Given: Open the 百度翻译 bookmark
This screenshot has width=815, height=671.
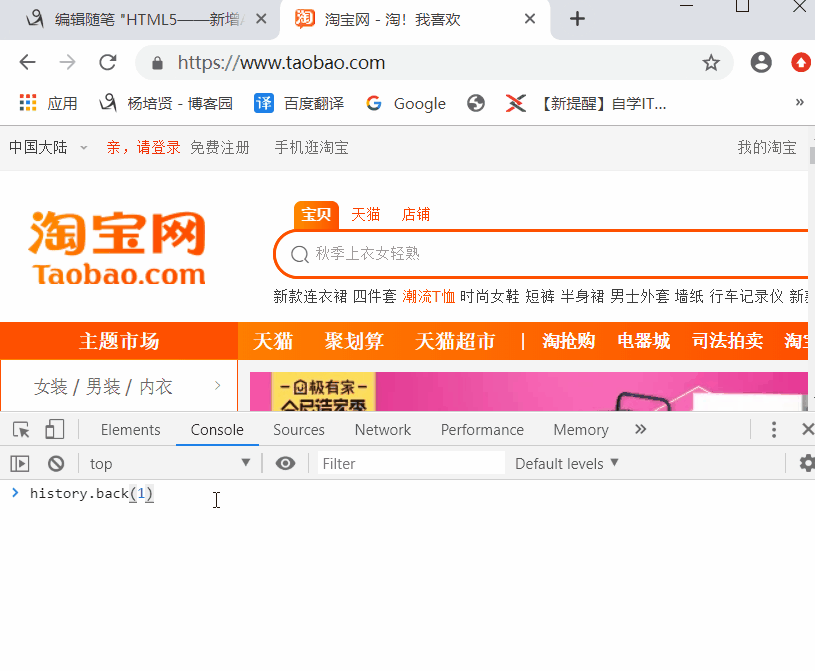Looking at the screenshot, I should 299,103.
